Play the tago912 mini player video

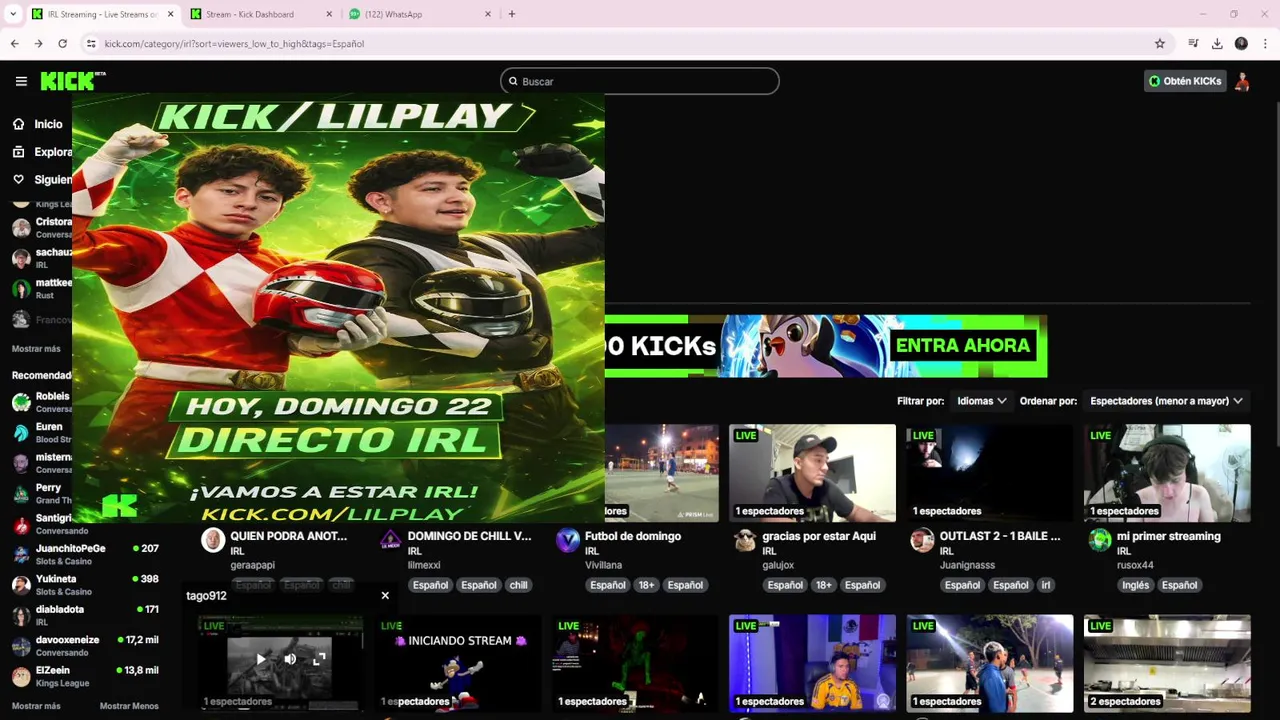261,659
